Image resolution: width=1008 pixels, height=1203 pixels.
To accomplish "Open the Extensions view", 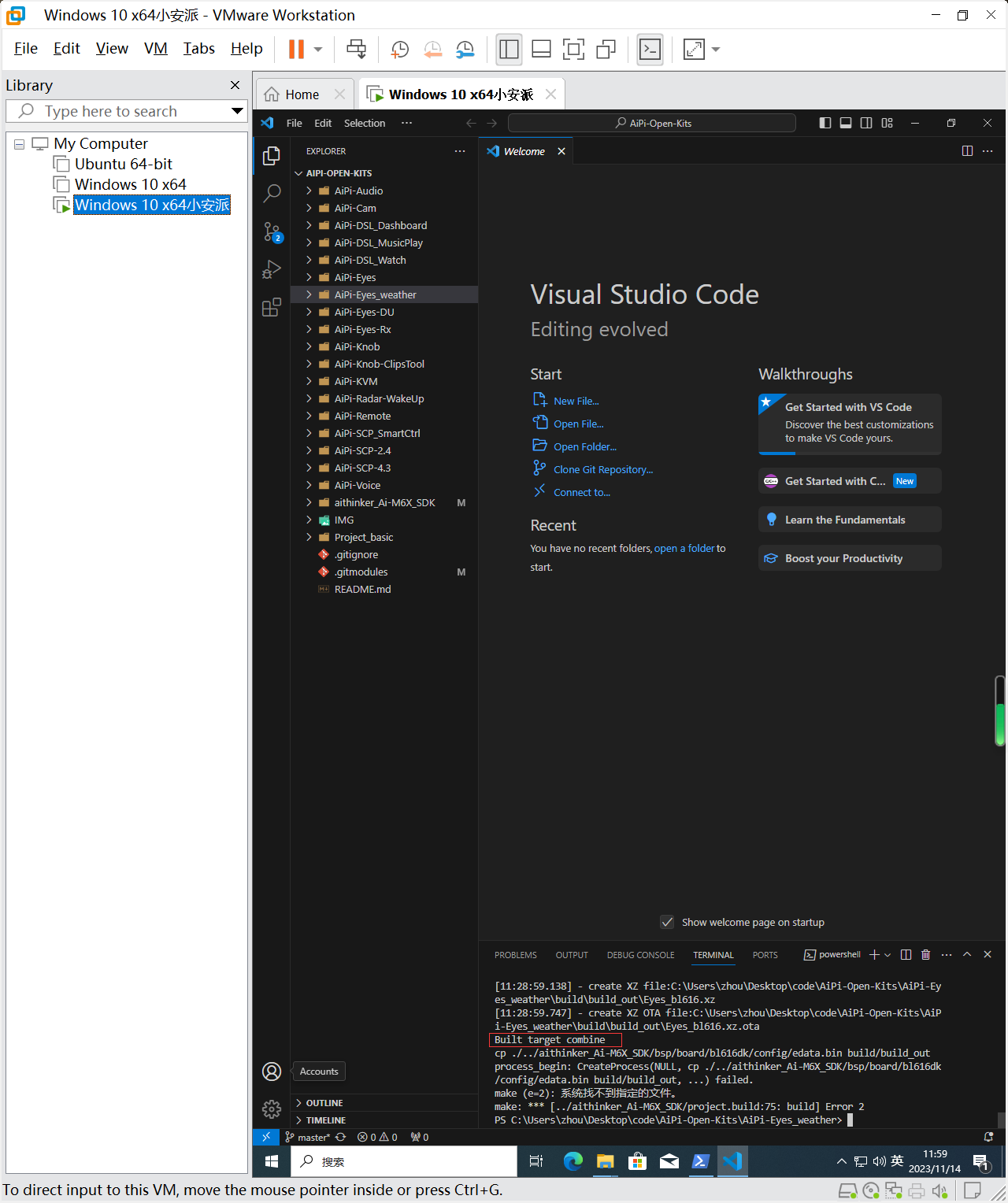I will tap(272, 307).
